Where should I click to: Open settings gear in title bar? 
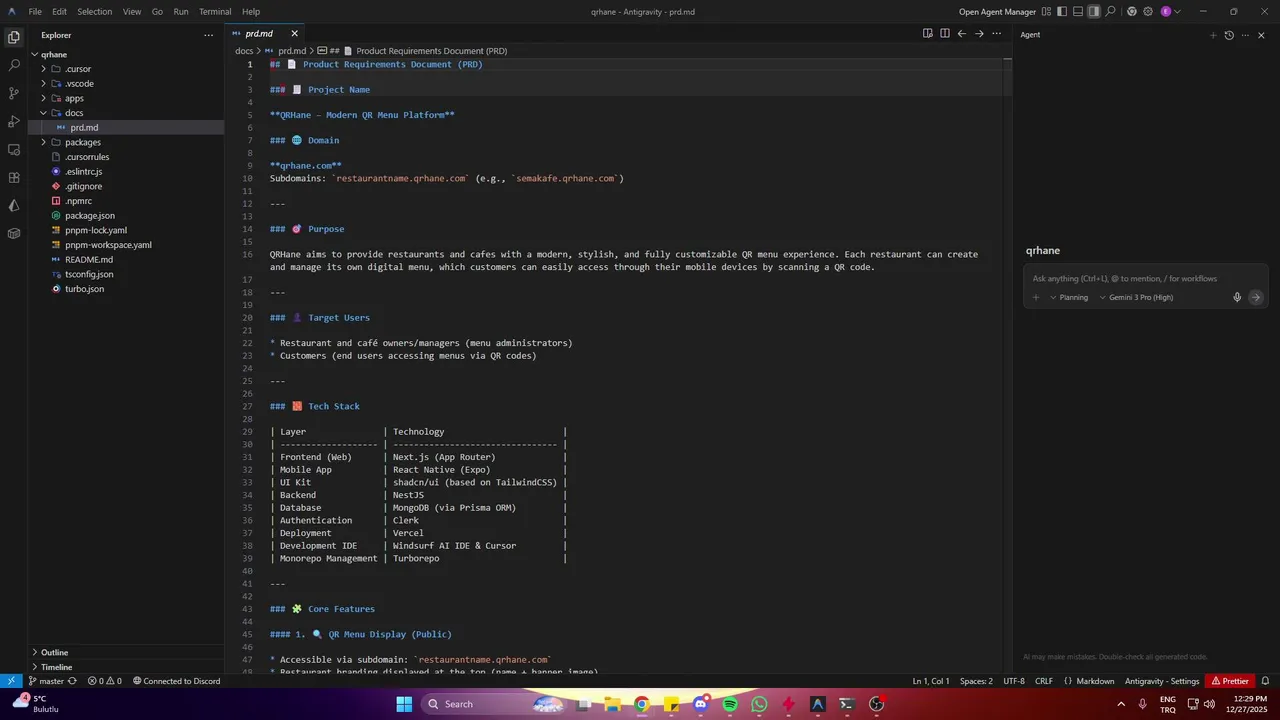(x=1148, y=12)
